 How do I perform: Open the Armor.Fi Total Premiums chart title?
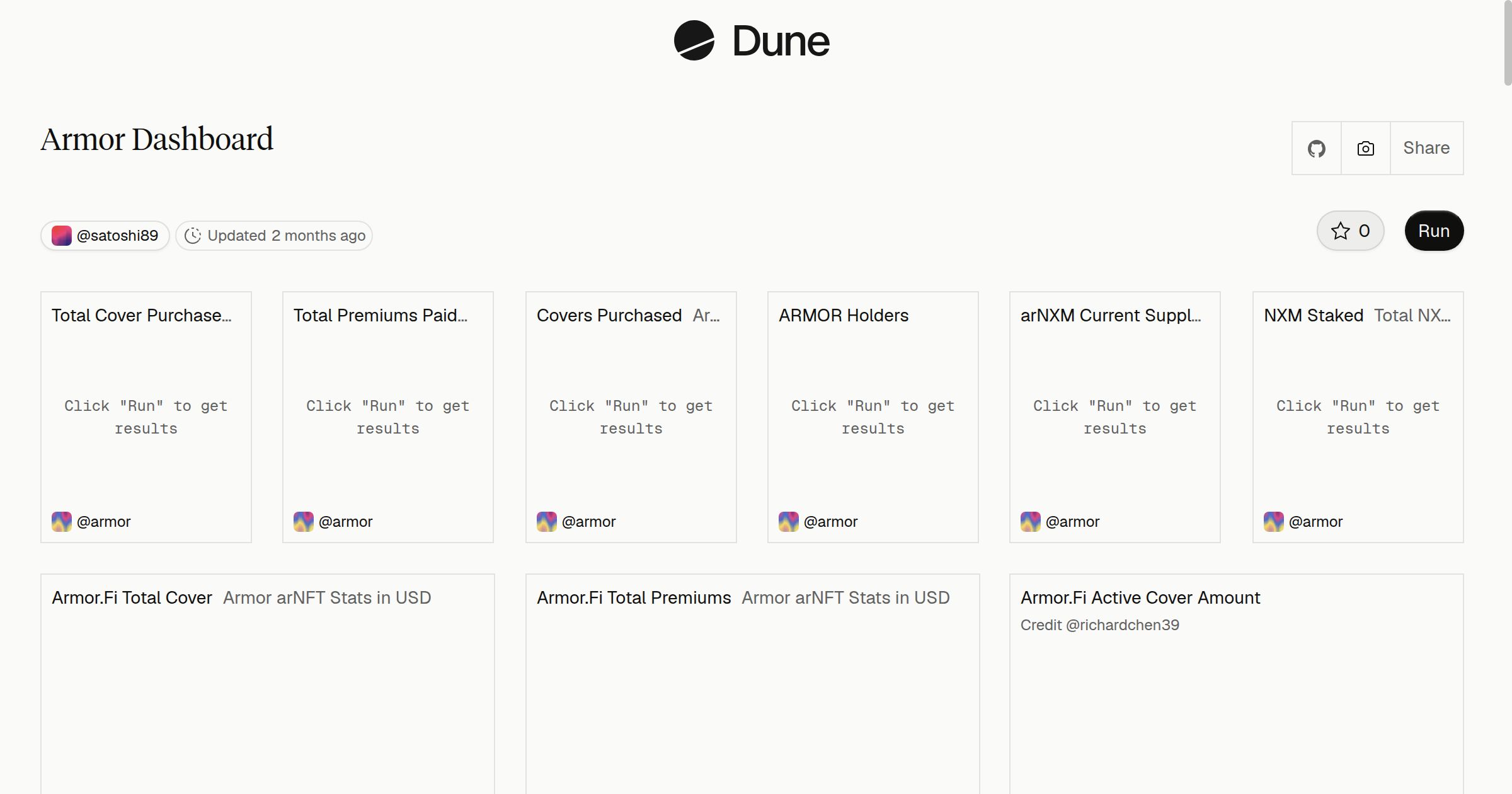(634, 597)
